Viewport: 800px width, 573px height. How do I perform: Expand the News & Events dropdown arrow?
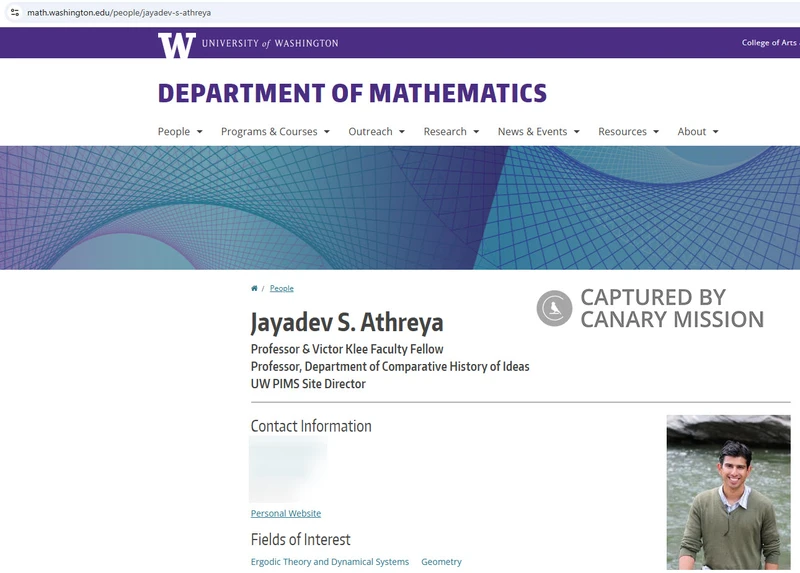click(x=577, y=132)
